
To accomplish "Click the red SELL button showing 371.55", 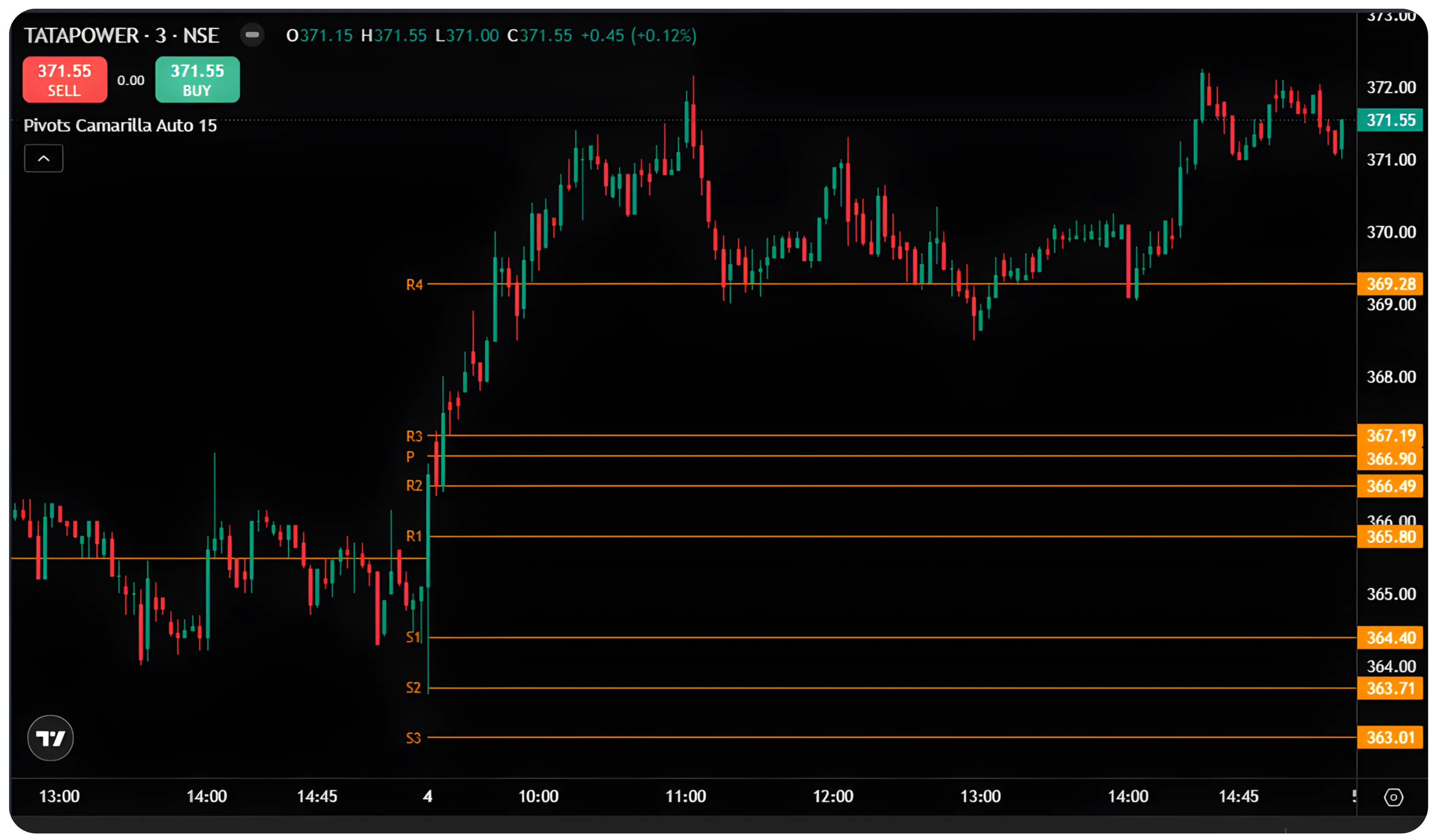I will (x=64, y=79).
